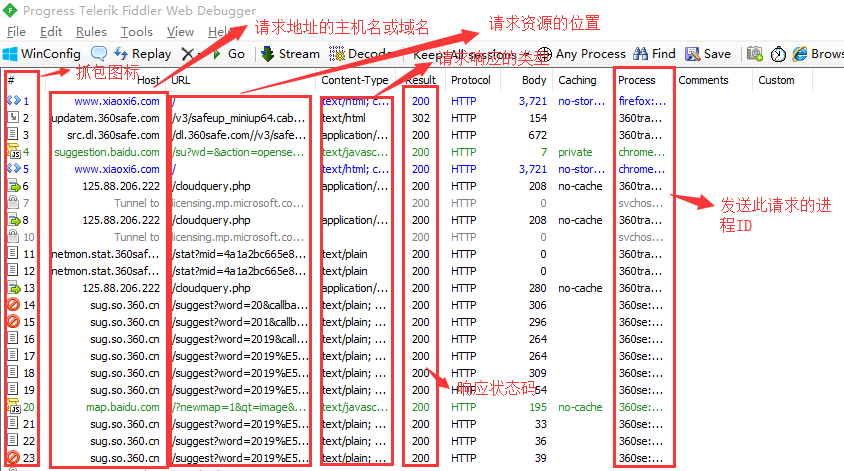Click URL /suggest?word=20&callba...

coord(240,305)
